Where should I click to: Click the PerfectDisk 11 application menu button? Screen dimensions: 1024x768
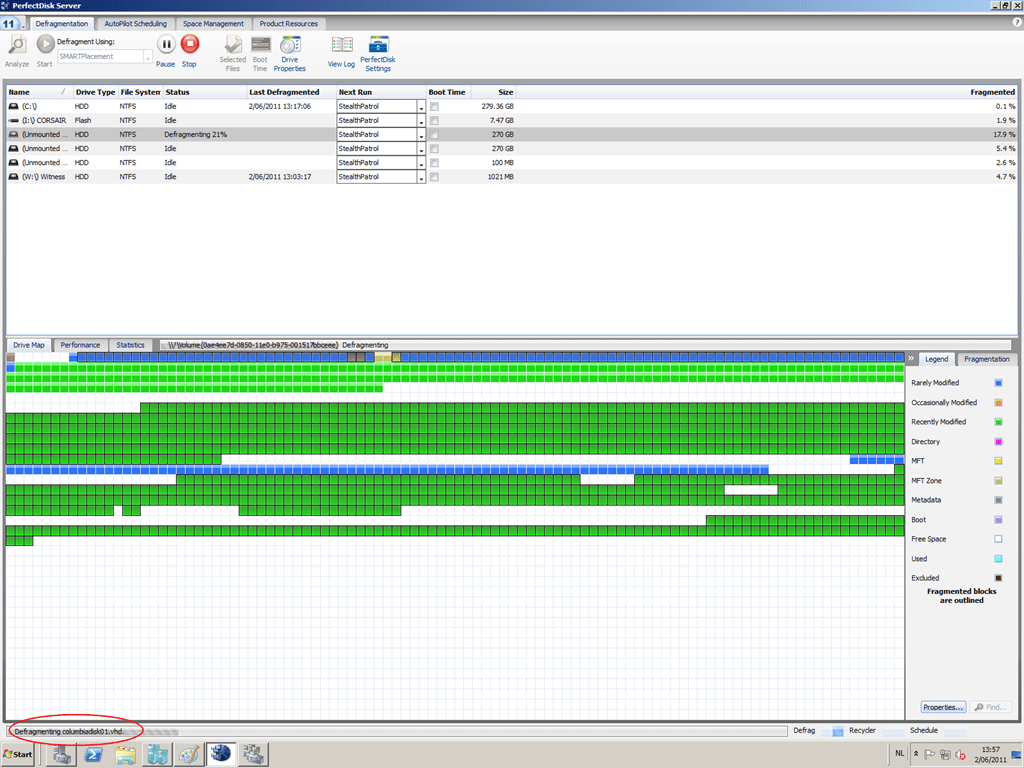(x=10, y=24)
